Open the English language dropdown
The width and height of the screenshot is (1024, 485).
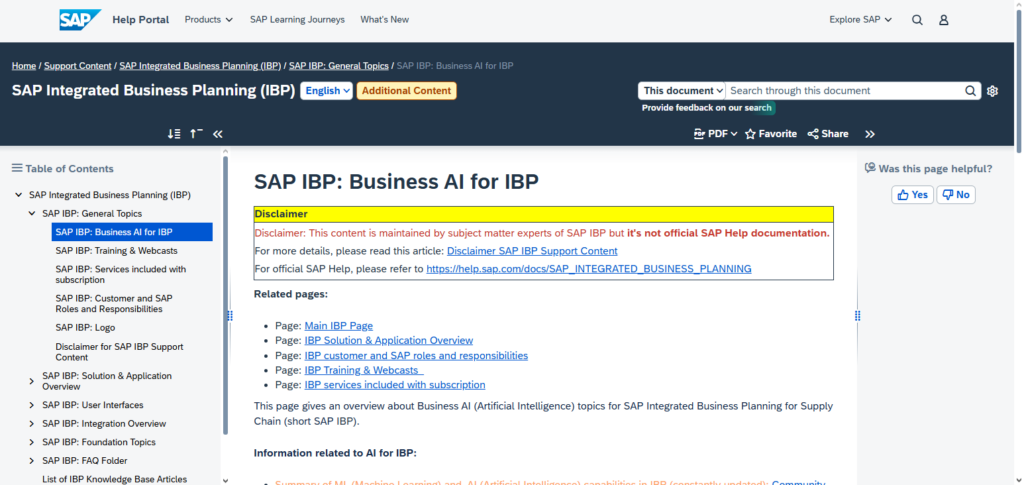pos(327,91)
